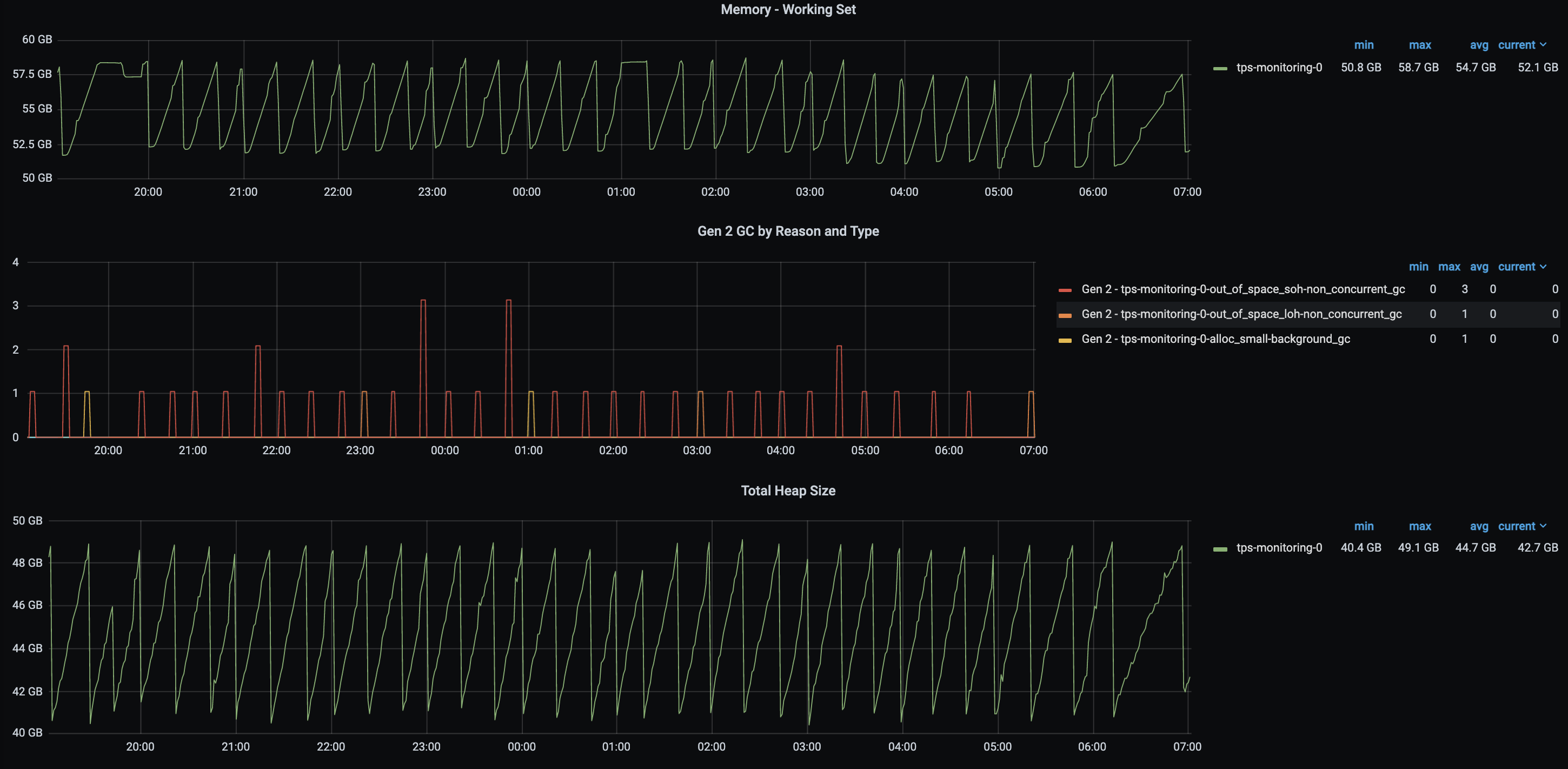1568x769 pixels.
Task: Open the Total Heap Size panel title menu
Action: click(x=788, y=490)
